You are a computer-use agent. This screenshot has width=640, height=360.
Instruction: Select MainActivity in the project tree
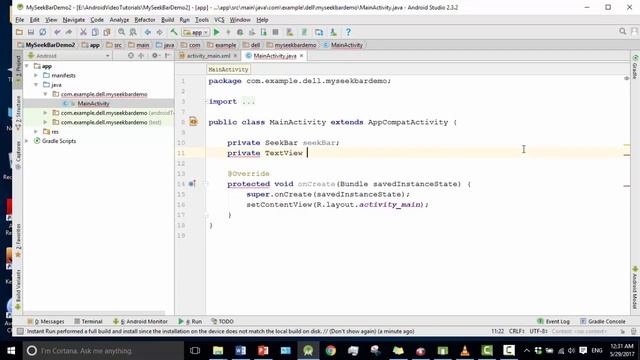click(x=93, y=103)
